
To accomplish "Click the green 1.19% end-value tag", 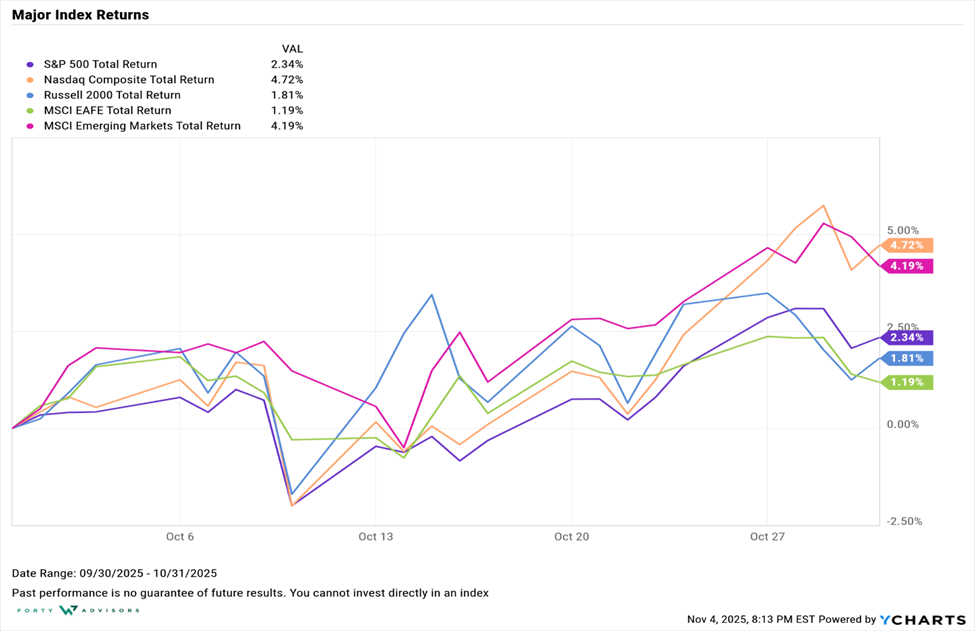I will (x=908, y=382).
